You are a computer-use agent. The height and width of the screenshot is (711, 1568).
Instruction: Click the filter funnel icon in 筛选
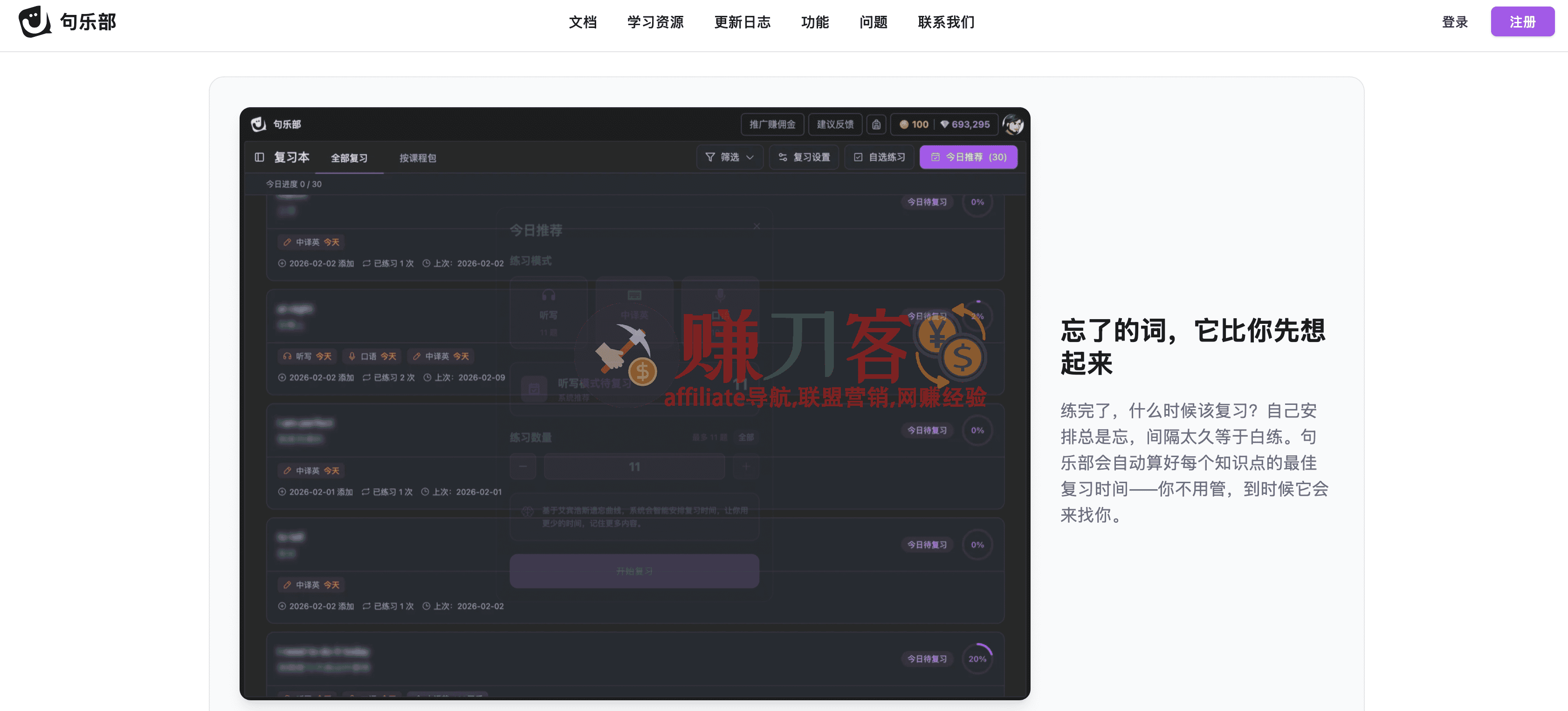coord(710,157)
